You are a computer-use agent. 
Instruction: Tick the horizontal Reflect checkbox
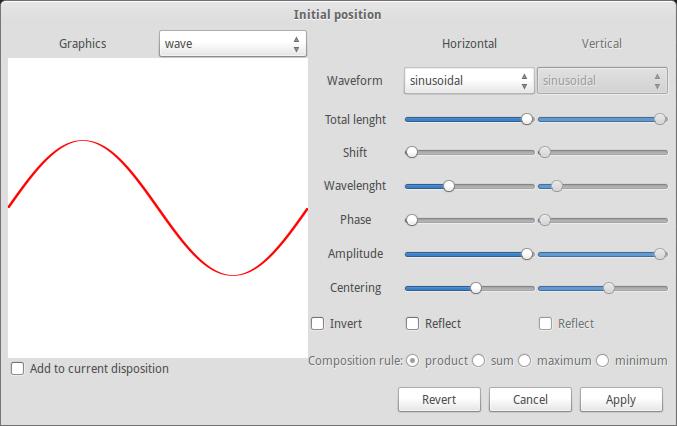tap(413, 323)
